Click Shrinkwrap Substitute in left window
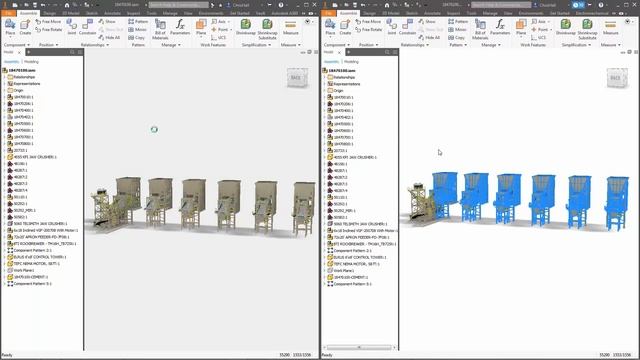Screen dimensions: 640x360 (267, 29)
